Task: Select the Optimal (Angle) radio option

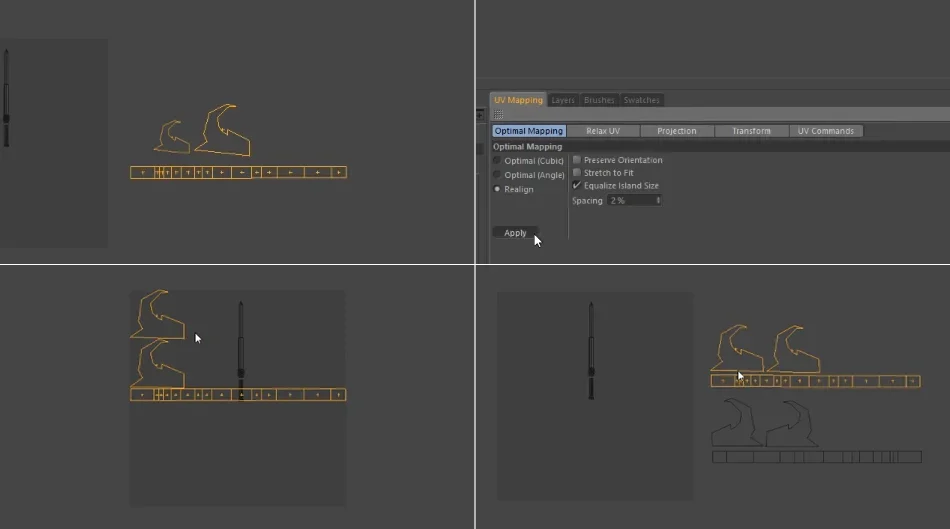Action: click(x=497, y=175)
